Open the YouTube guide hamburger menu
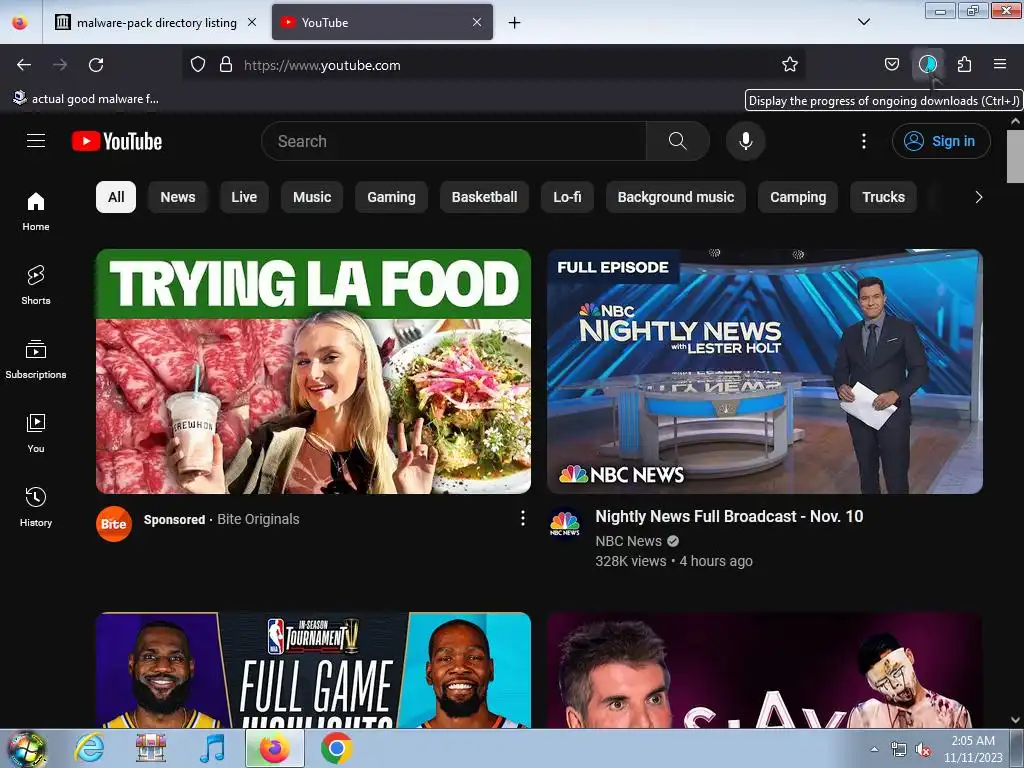This screenshot has width=1024, height=768. click(x=36, y=141)
